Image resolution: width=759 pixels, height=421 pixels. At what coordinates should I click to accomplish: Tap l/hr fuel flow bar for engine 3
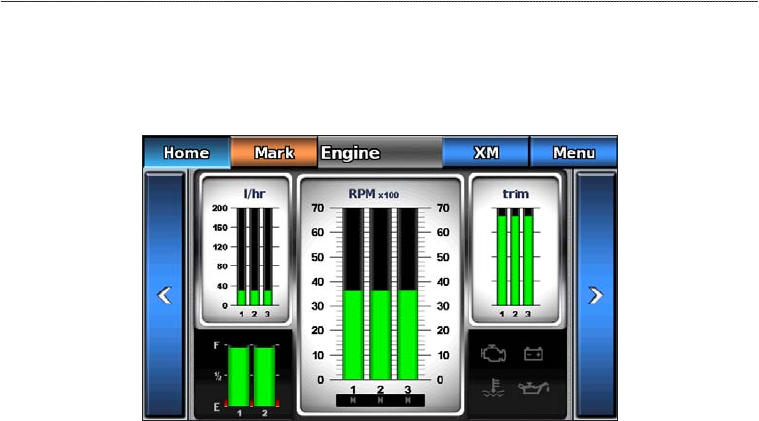[x=268, y=257]
